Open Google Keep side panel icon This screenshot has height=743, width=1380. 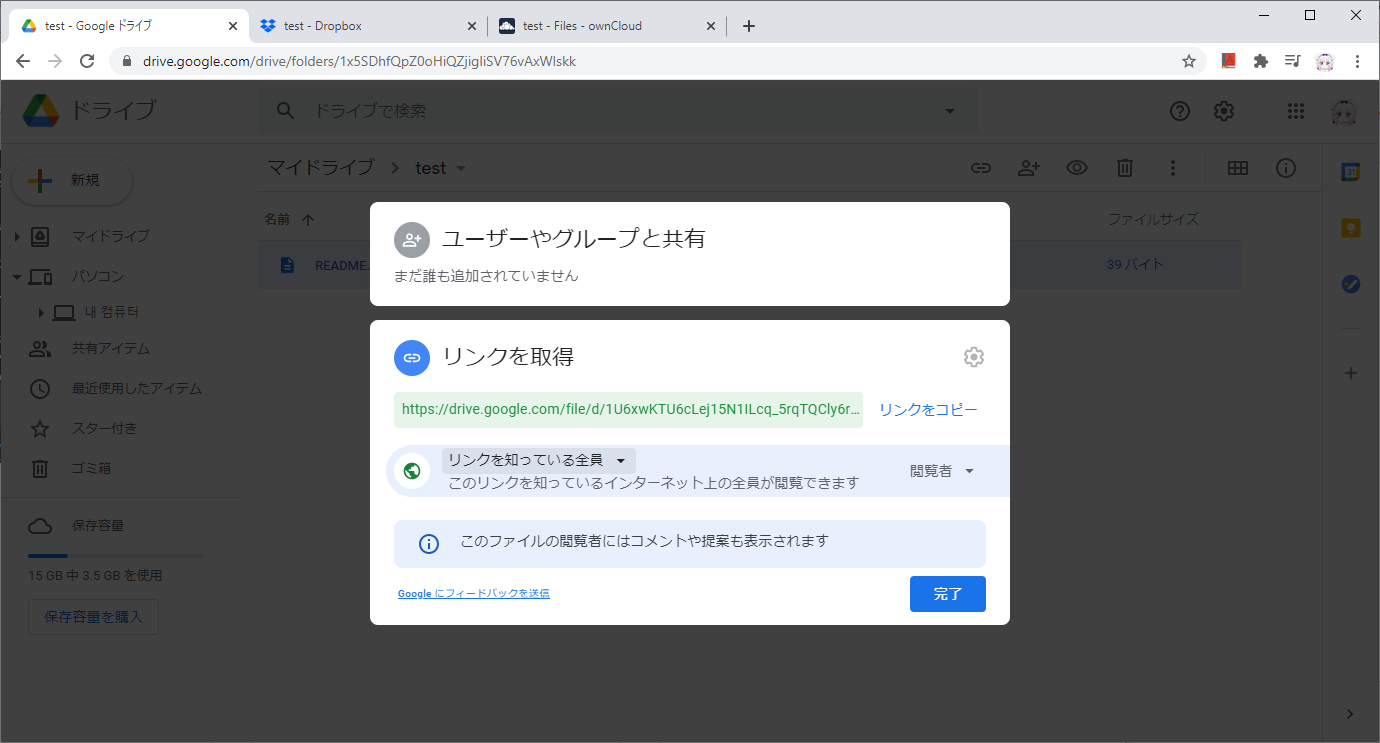pyautogui.click(x=1351, y=228)
